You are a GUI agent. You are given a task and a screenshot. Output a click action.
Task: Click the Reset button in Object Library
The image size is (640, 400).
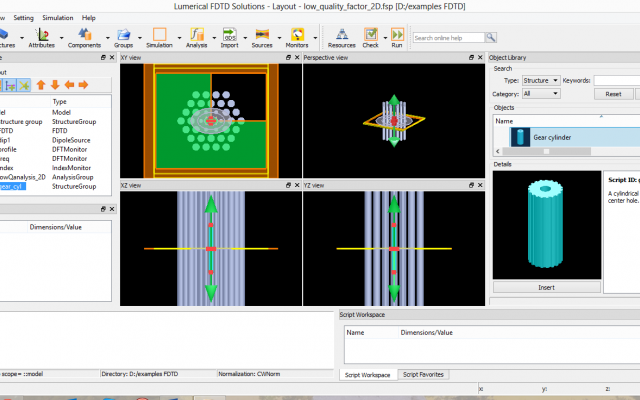pyautogui.click(x=613, y=94)
